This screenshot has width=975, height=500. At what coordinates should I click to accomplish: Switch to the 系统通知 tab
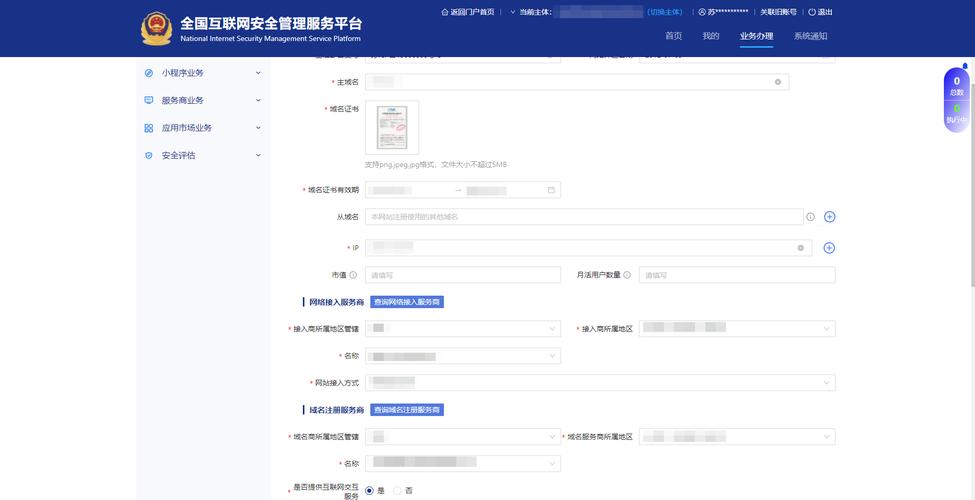pos(810,36)
